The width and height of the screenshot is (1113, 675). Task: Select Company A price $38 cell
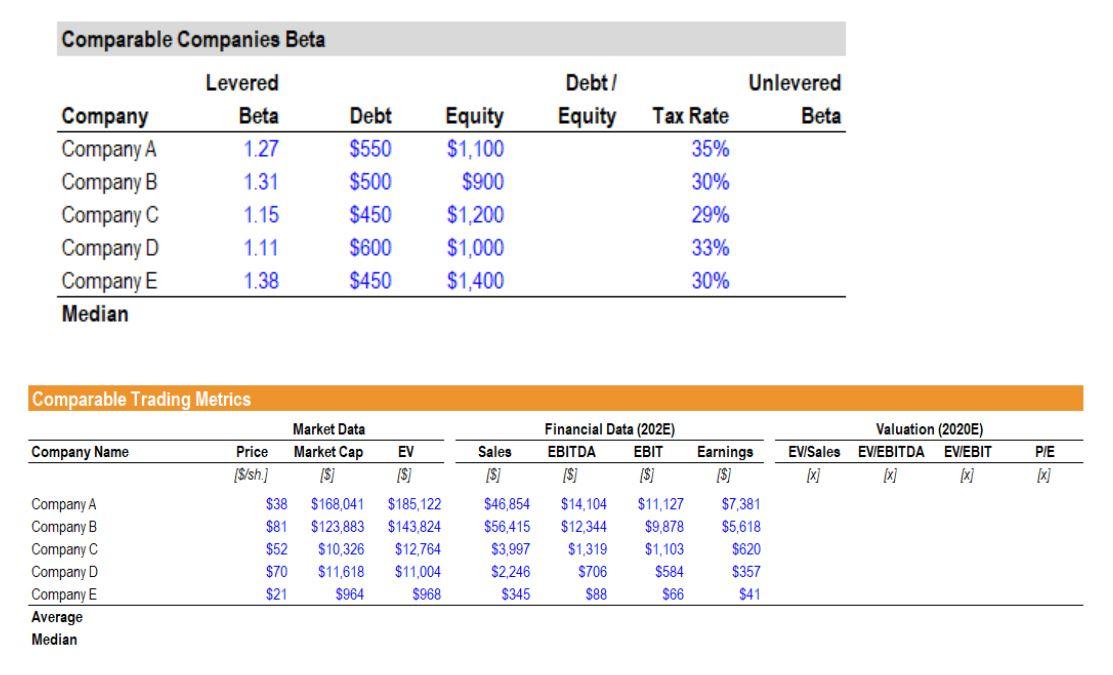[x=276, y=505]
